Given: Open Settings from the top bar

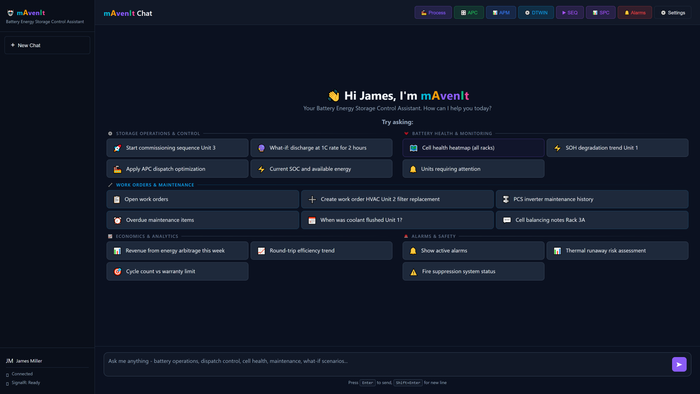Looking at the screenshot, I should [673, 12].
